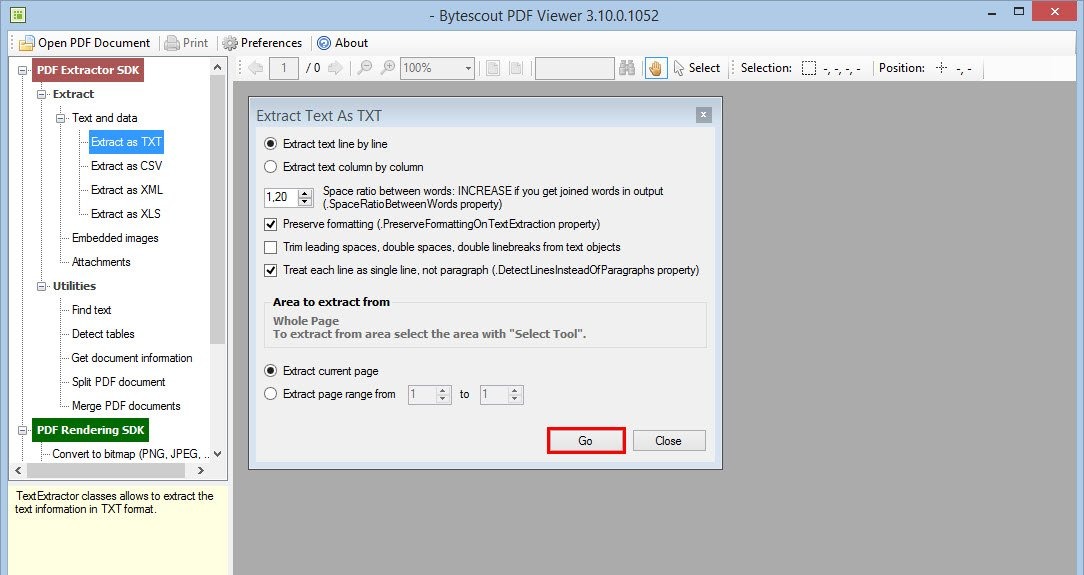1084x575 pixels.
Task: Click the search text input field
Action: [x=574, y=68]
